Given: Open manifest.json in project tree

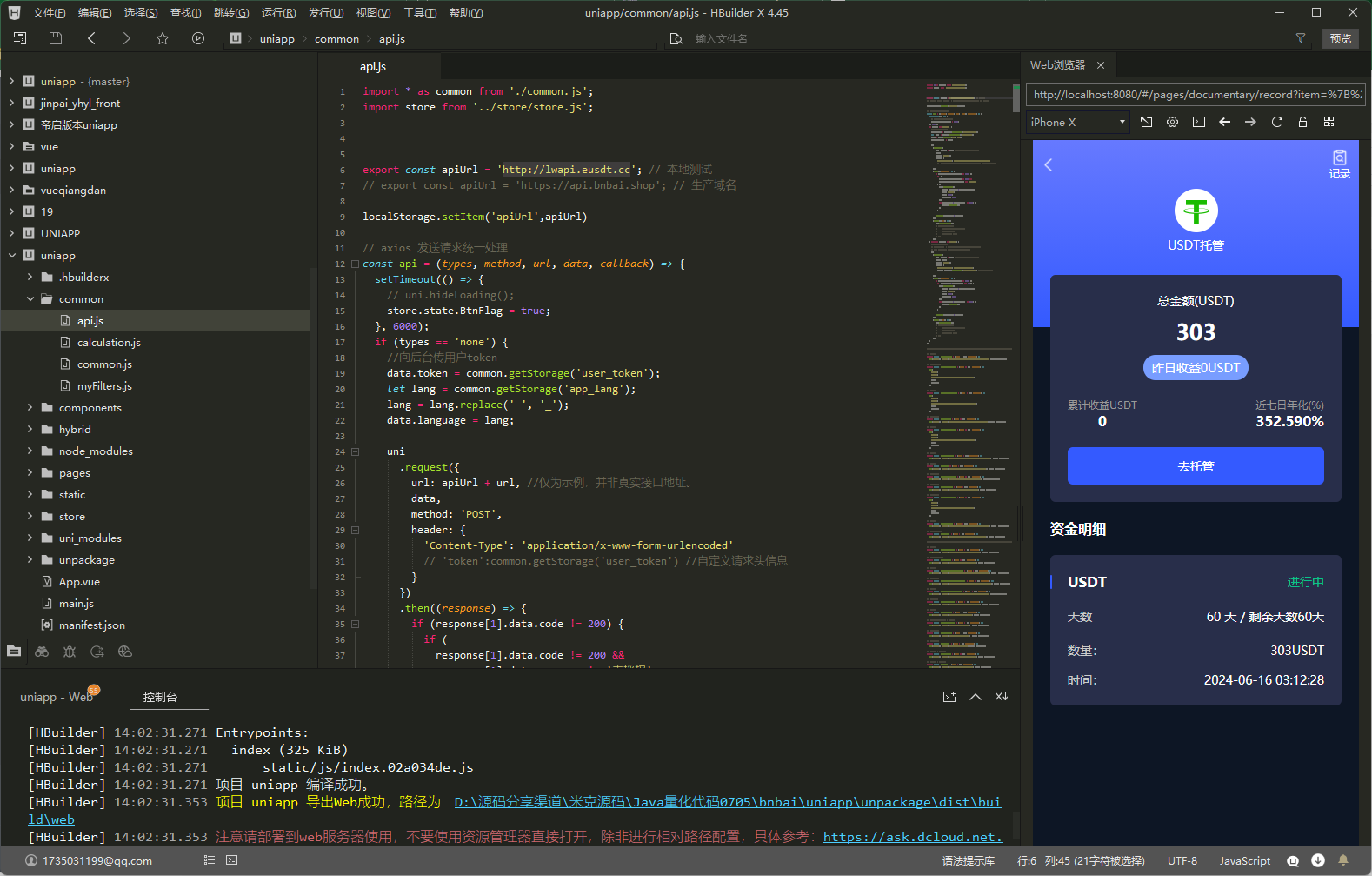Looking at the screenshot, I should [x=91, y=625].
